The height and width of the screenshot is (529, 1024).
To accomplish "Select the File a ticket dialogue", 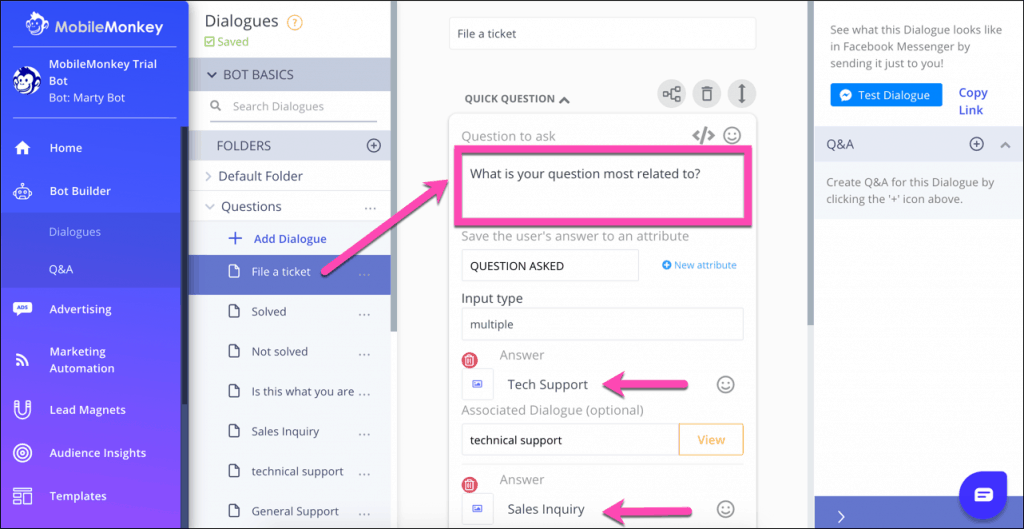I will 290,272.
